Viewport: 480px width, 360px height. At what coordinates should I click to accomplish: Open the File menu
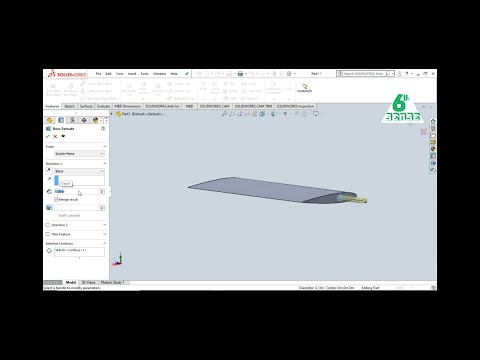point(98,74)
